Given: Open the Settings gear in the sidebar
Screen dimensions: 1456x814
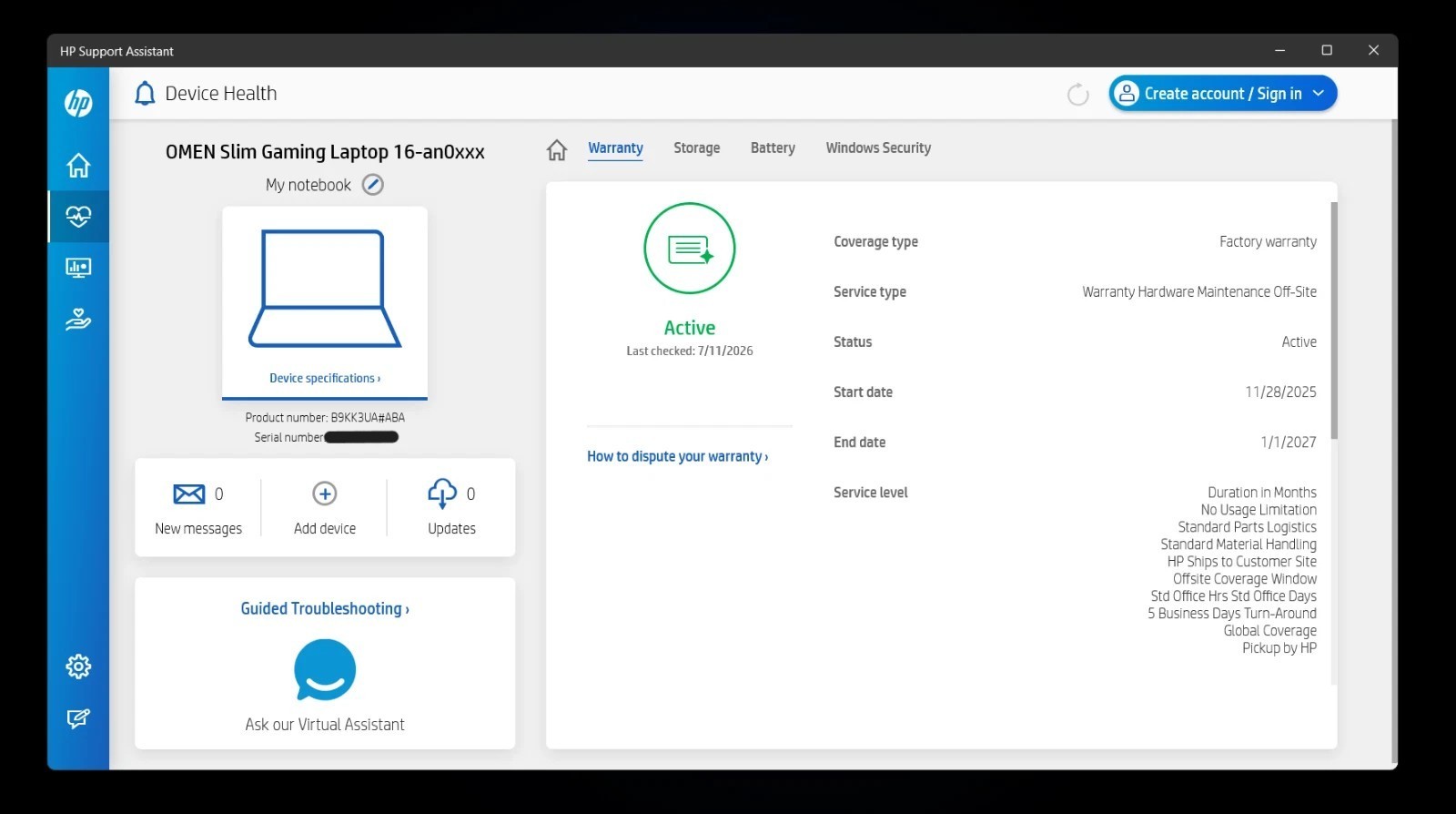Looking at the screenshot, I should coord(78,666).
